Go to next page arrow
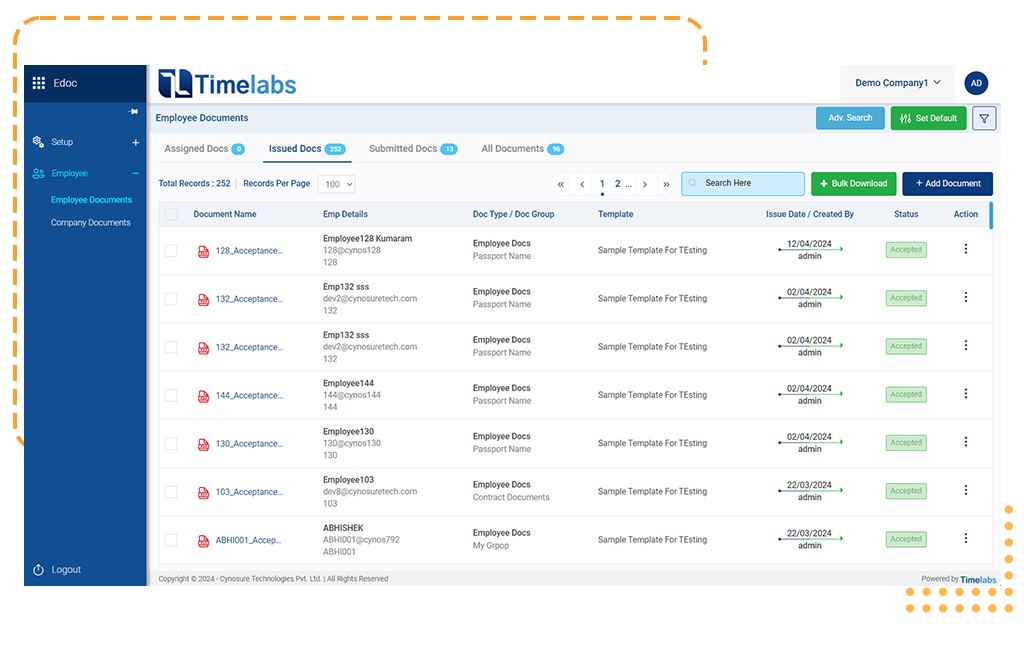This screenshot has height=650, width=1024. (x=645, y=184)
